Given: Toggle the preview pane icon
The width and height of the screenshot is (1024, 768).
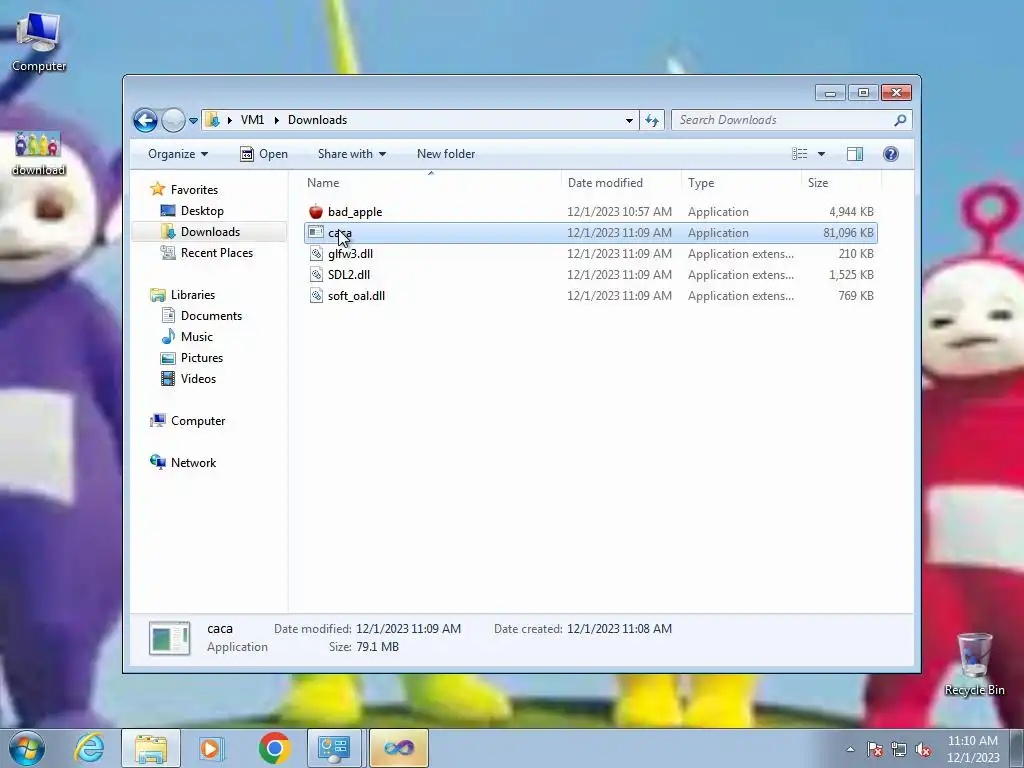Looking at the screenshot, I should tap(855, 154).
